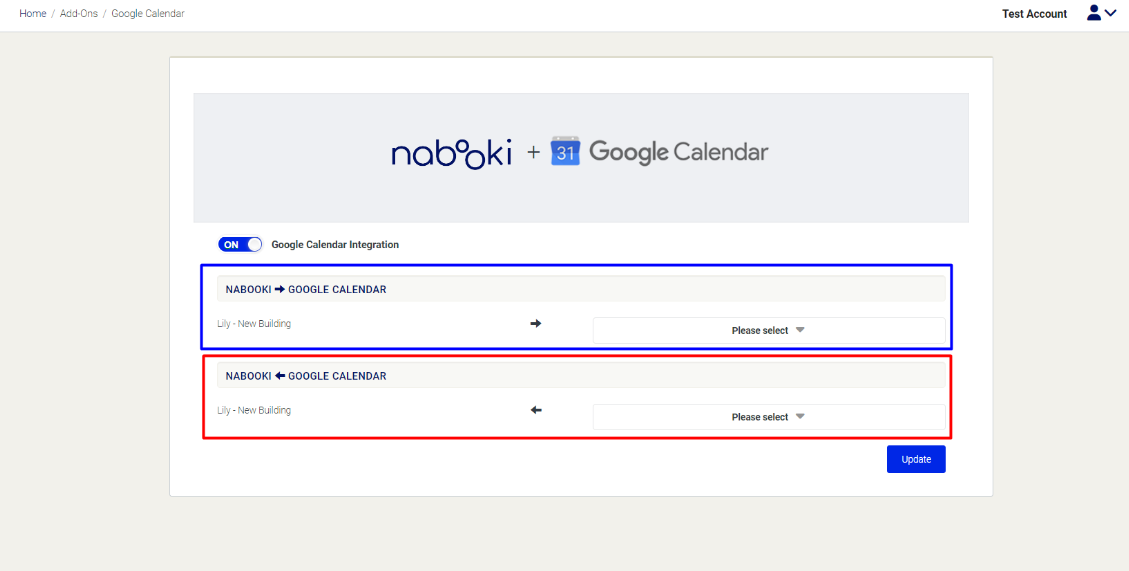Open the Please select dropdown under Nabooki to Google Calendar
The image size is (1129, 571).
(768, 330)
